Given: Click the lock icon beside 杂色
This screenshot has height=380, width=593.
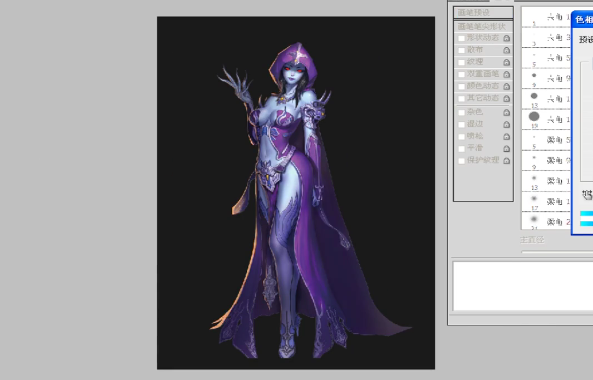Looking at the screenshot, I should click(507, 112).
